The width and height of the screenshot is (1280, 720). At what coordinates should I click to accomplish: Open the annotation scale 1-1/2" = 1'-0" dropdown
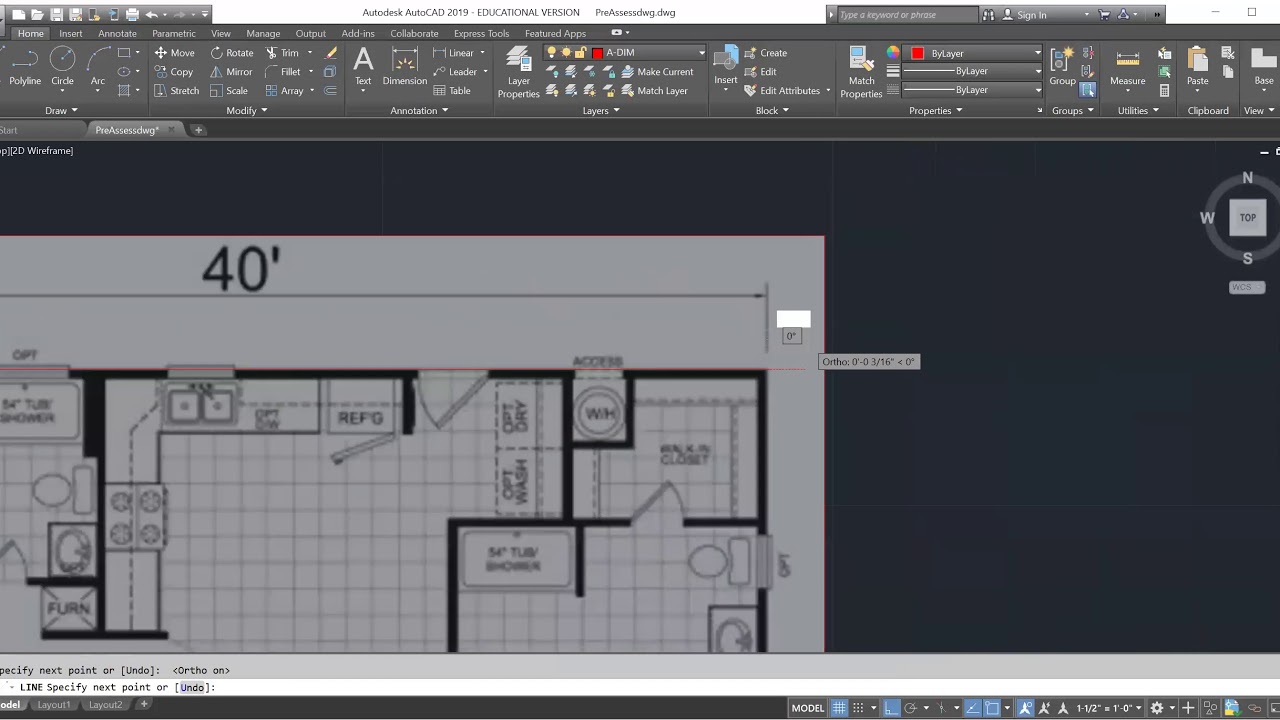[1109, 708]
